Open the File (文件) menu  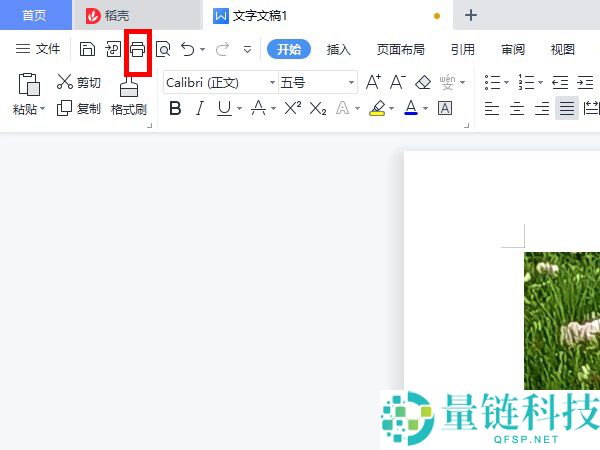[38, 49]
